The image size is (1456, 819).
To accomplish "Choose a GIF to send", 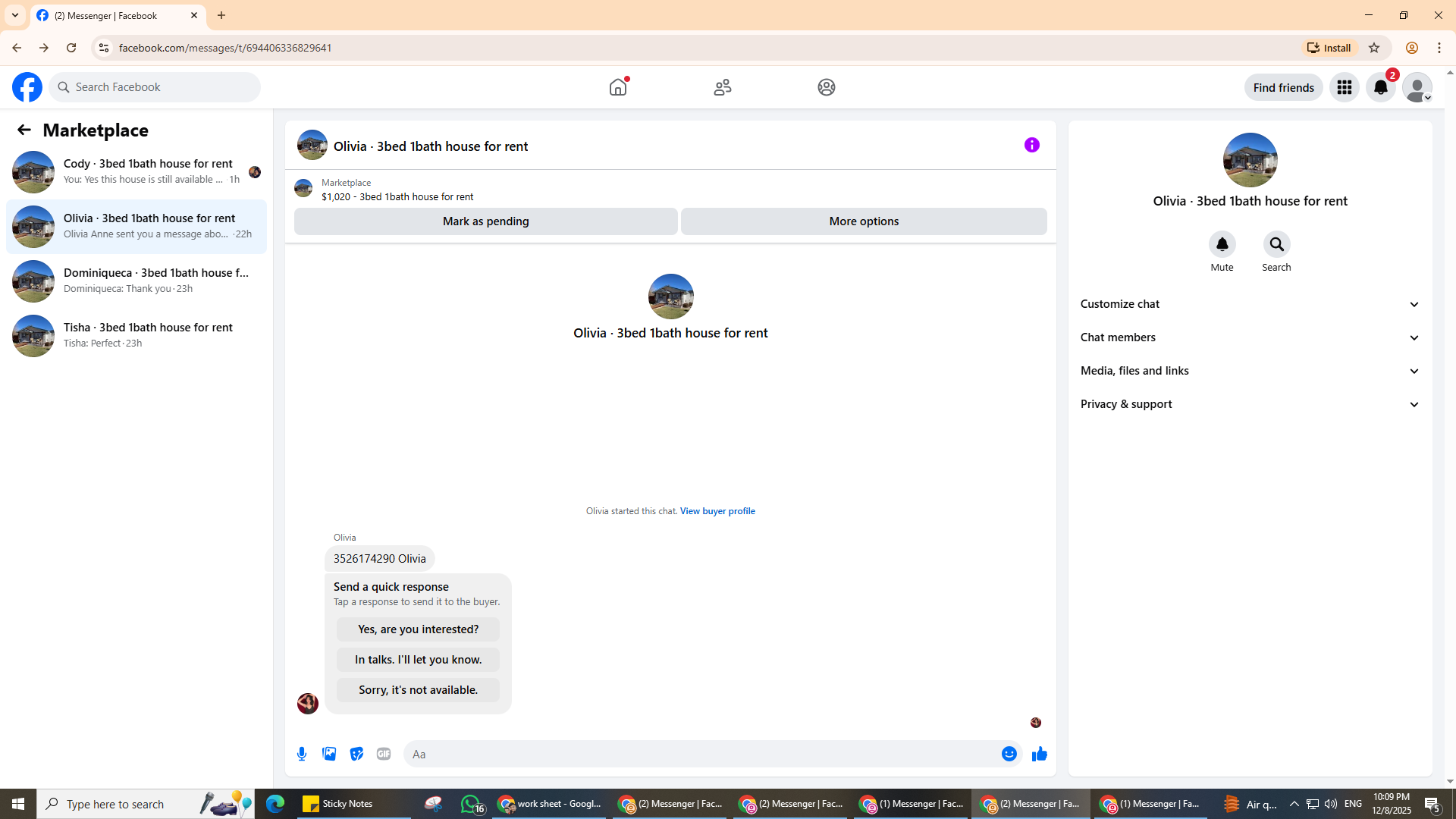I will (x=384, y=754).
